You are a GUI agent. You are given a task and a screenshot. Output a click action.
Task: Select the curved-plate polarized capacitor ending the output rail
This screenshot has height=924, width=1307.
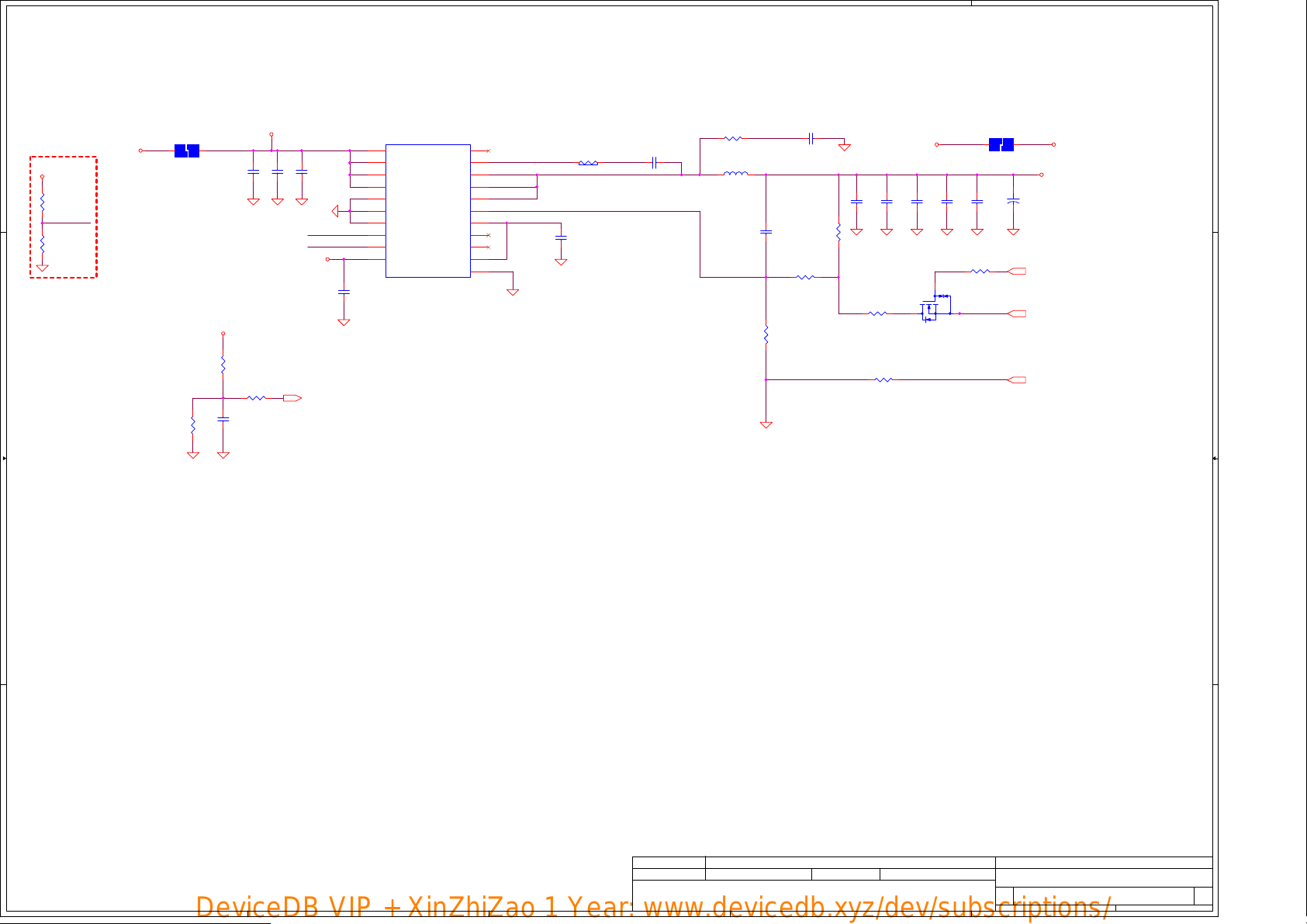1013,201
